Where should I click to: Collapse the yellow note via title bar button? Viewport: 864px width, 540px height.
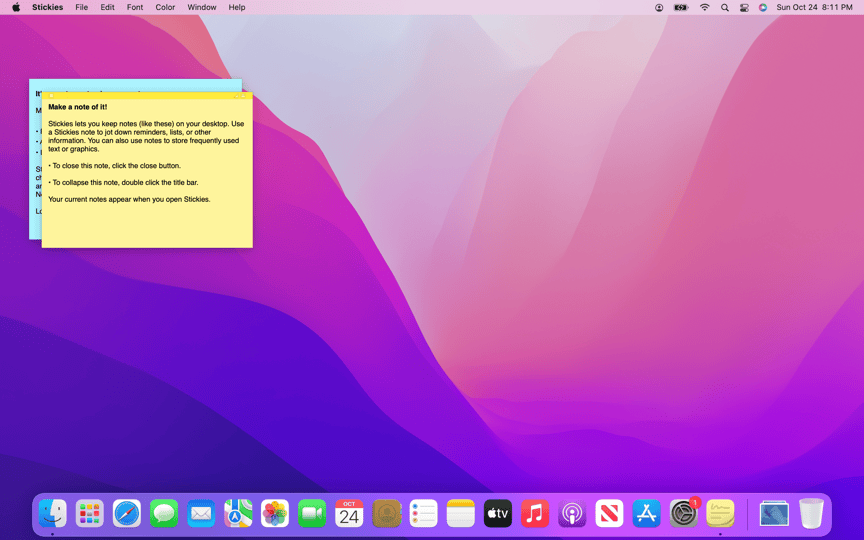point(243,96)
